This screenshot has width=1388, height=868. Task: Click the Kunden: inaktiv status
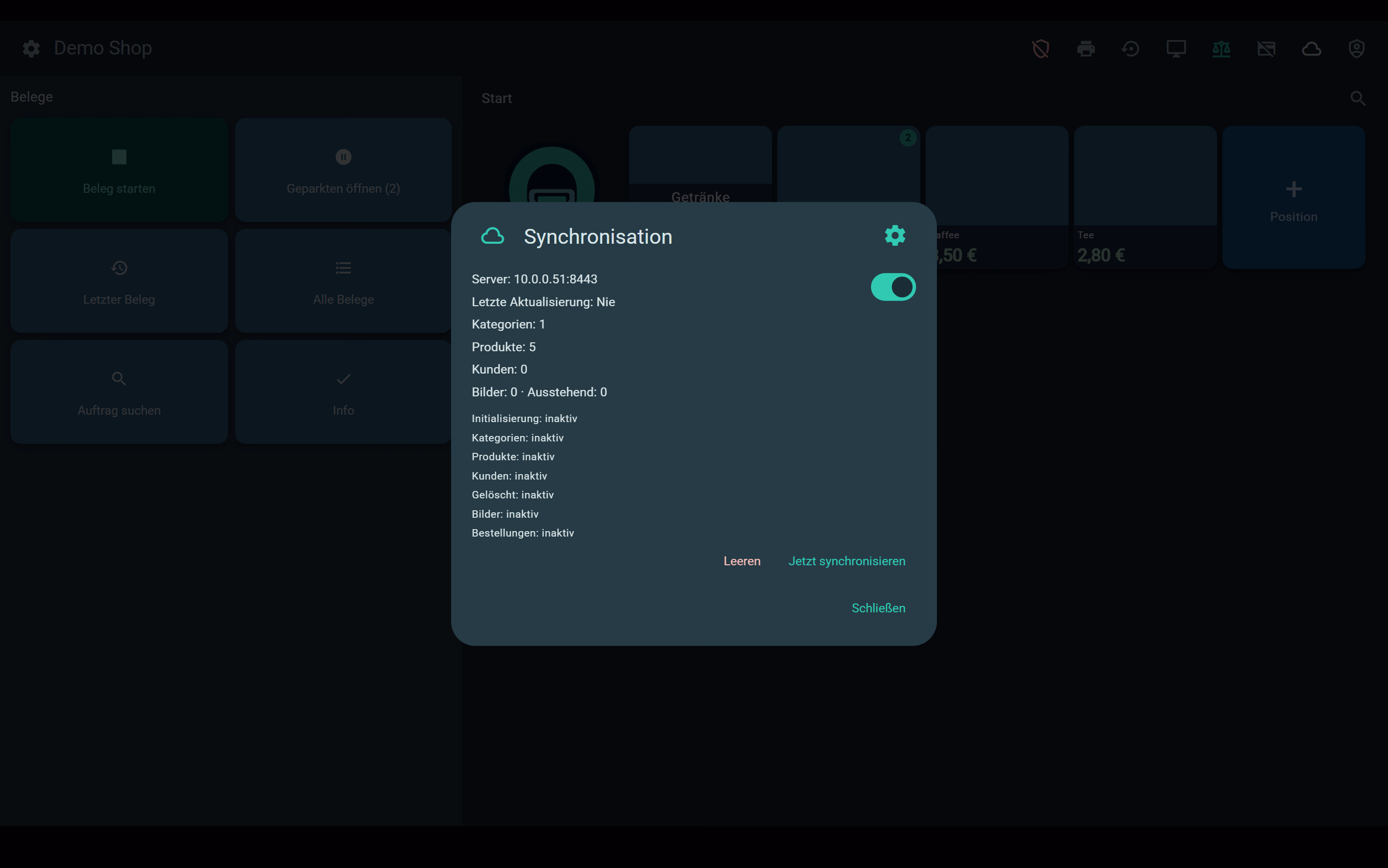point(509,476)
